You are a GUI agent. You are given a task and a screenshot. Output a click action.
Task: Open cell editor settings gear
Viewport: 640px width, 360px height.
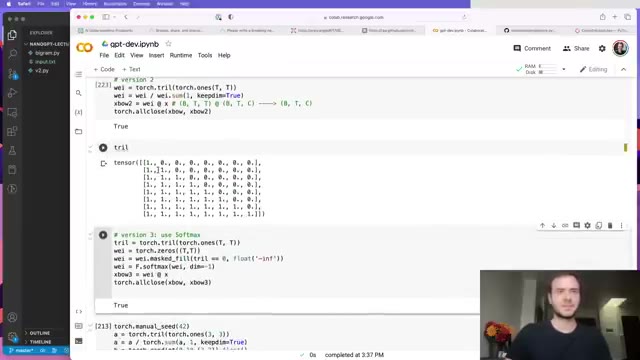(x=587, y=225)
